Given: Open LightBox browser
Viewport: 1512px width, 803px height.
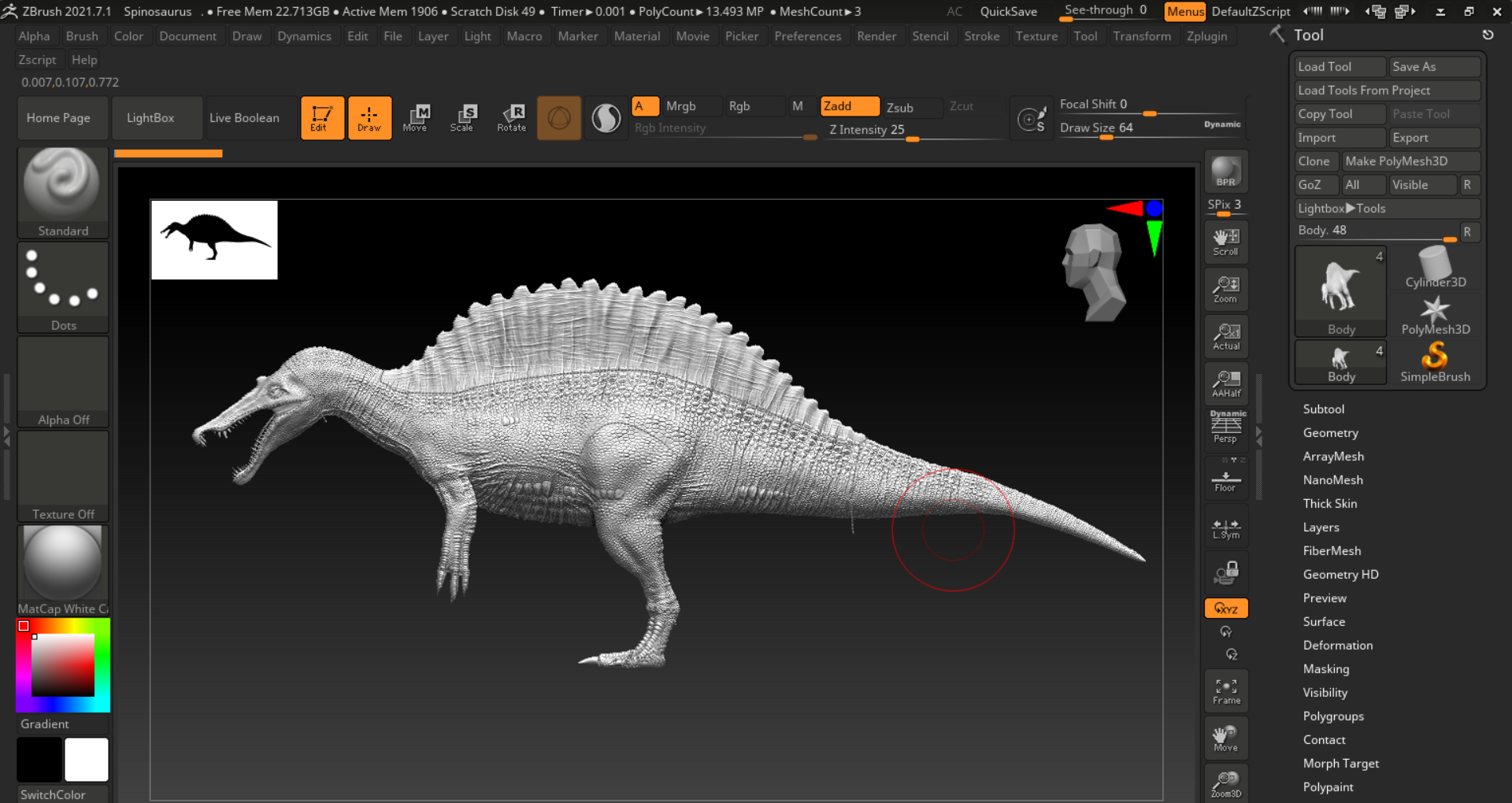Looking at the screenshot, I should (x=157, y=118).
